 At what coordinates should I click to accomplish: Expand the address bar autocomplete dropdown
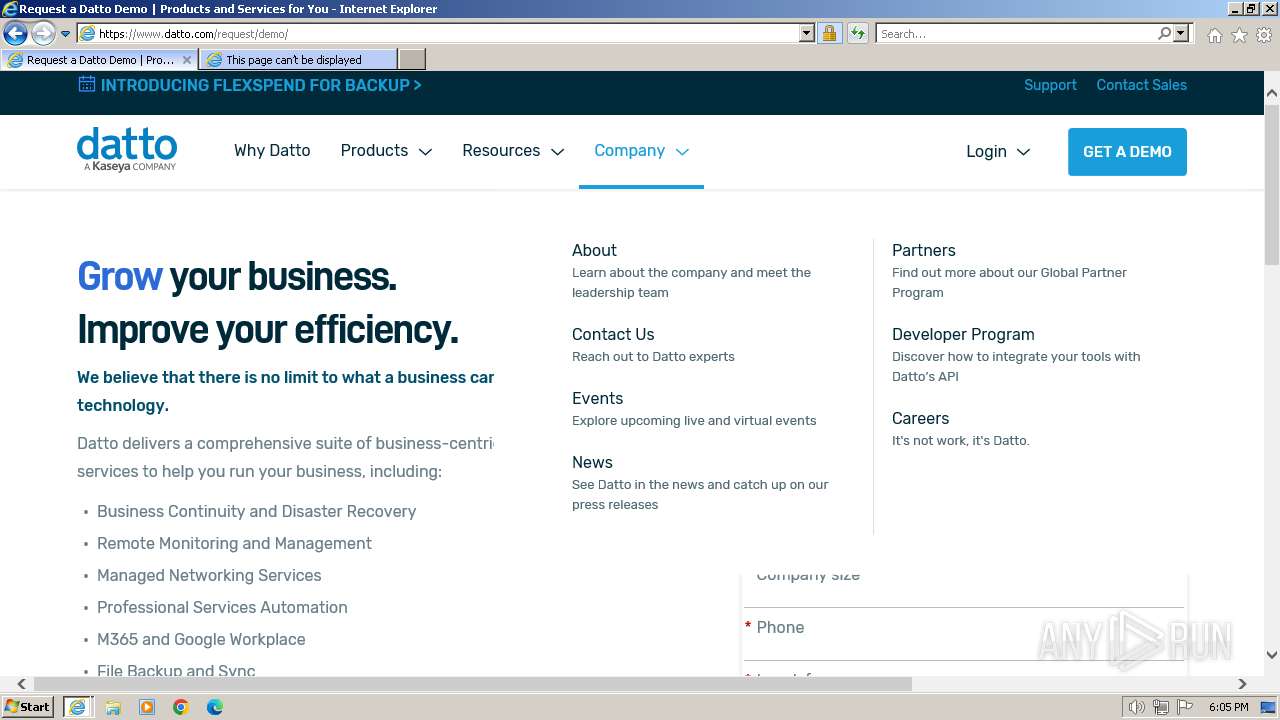click(807, 34)
